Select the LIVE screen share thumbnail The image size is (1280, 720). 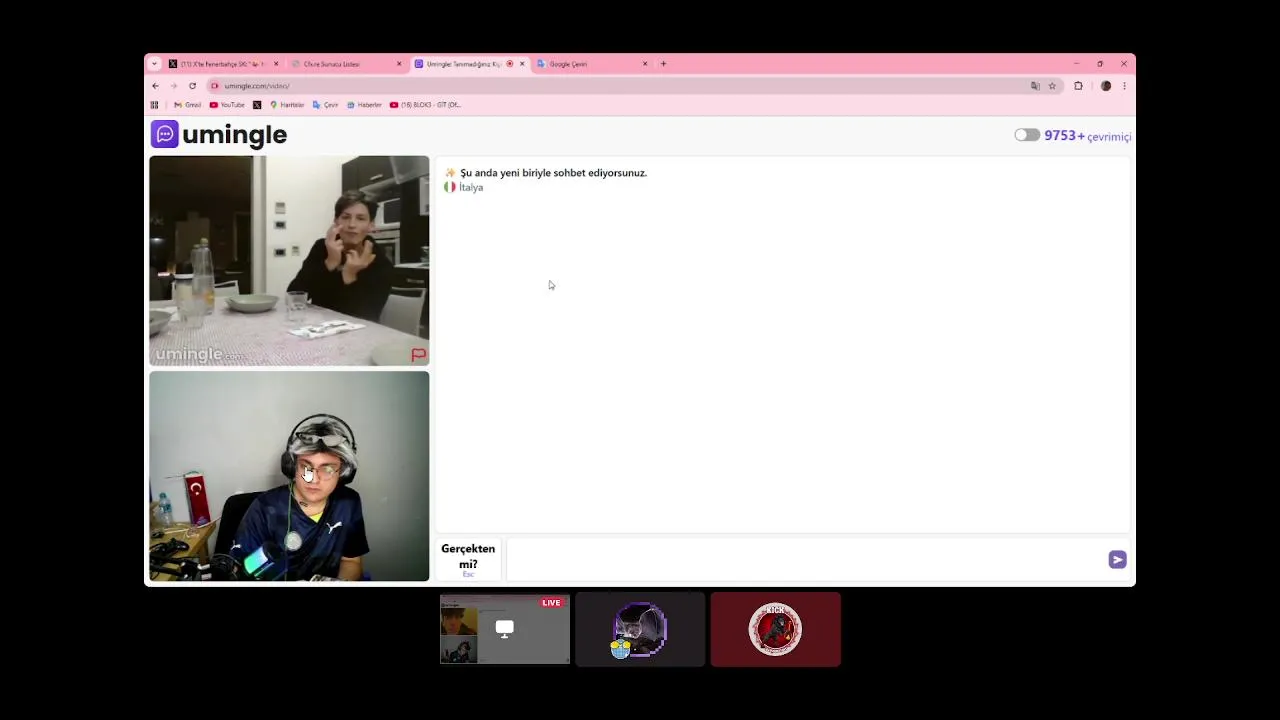(505, 629)
